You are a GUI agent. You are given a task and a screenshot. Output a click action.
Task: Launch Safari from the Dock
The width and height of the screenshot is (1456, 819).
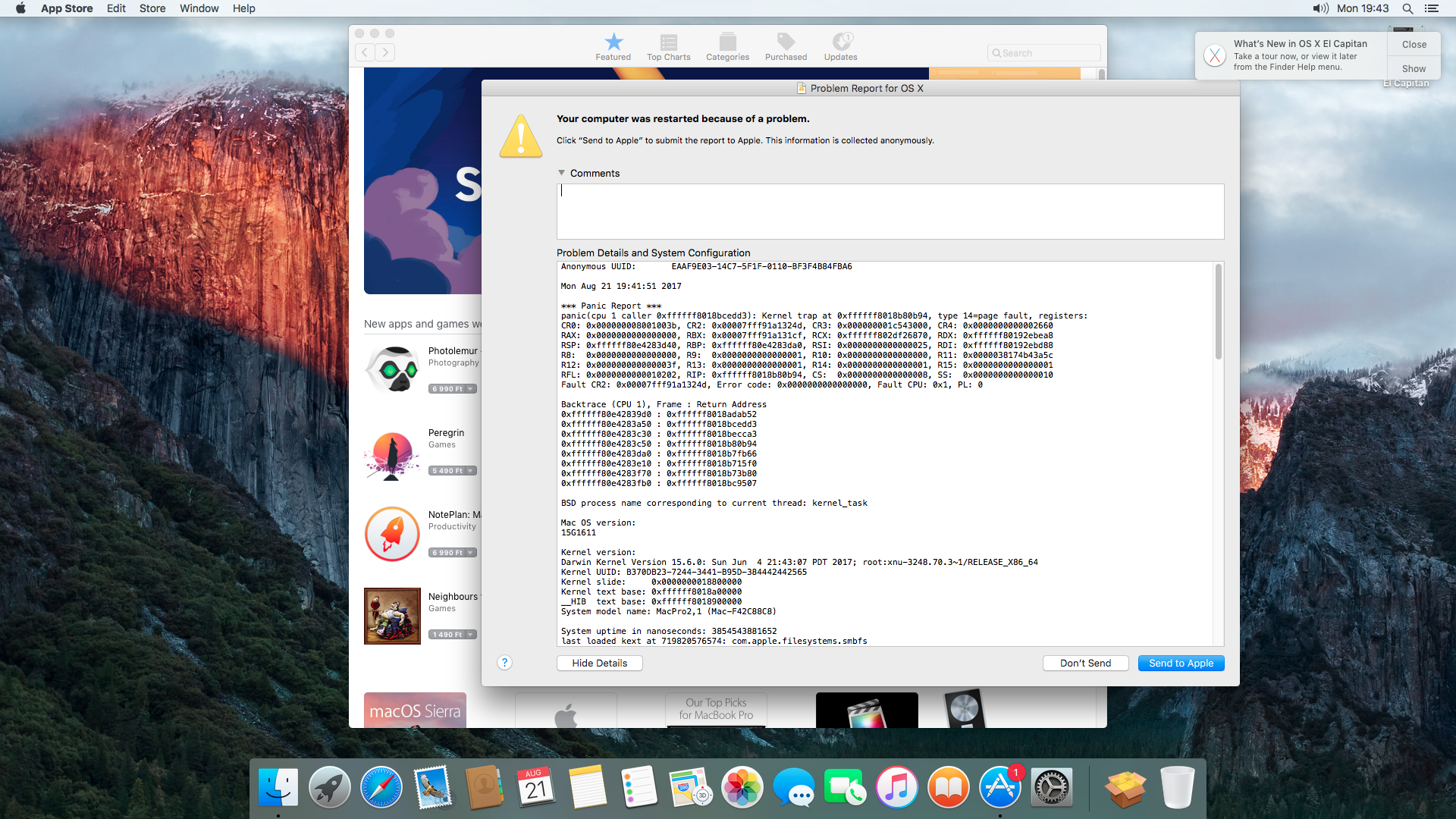pos(381,787)
